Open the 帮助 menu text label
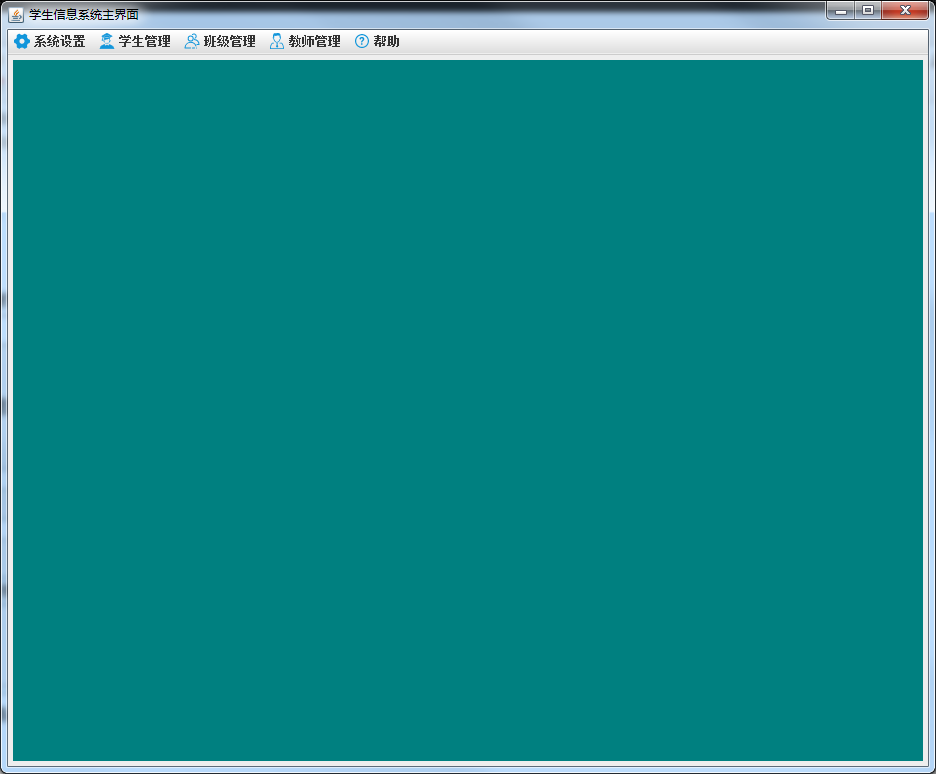Image resolution: width=936 pixels, height=774 pixels. (387, 41)
